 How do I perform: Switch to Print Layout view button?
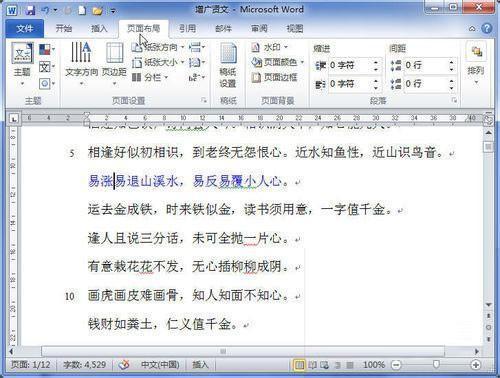pyautogui.click(x=299, y=365)
